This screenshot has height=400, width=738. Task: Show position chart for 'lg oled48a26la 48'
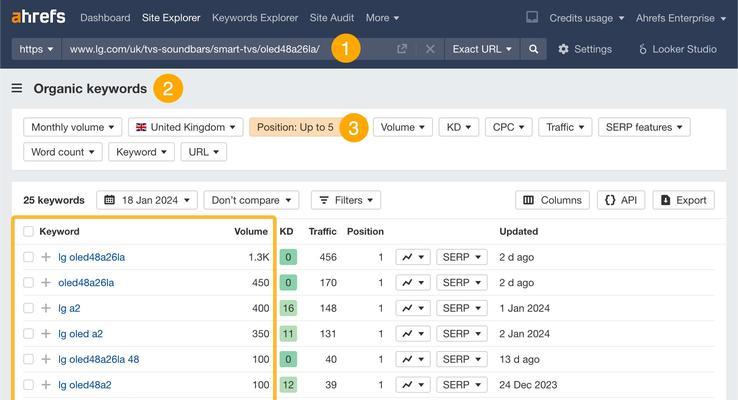[413, 359]
